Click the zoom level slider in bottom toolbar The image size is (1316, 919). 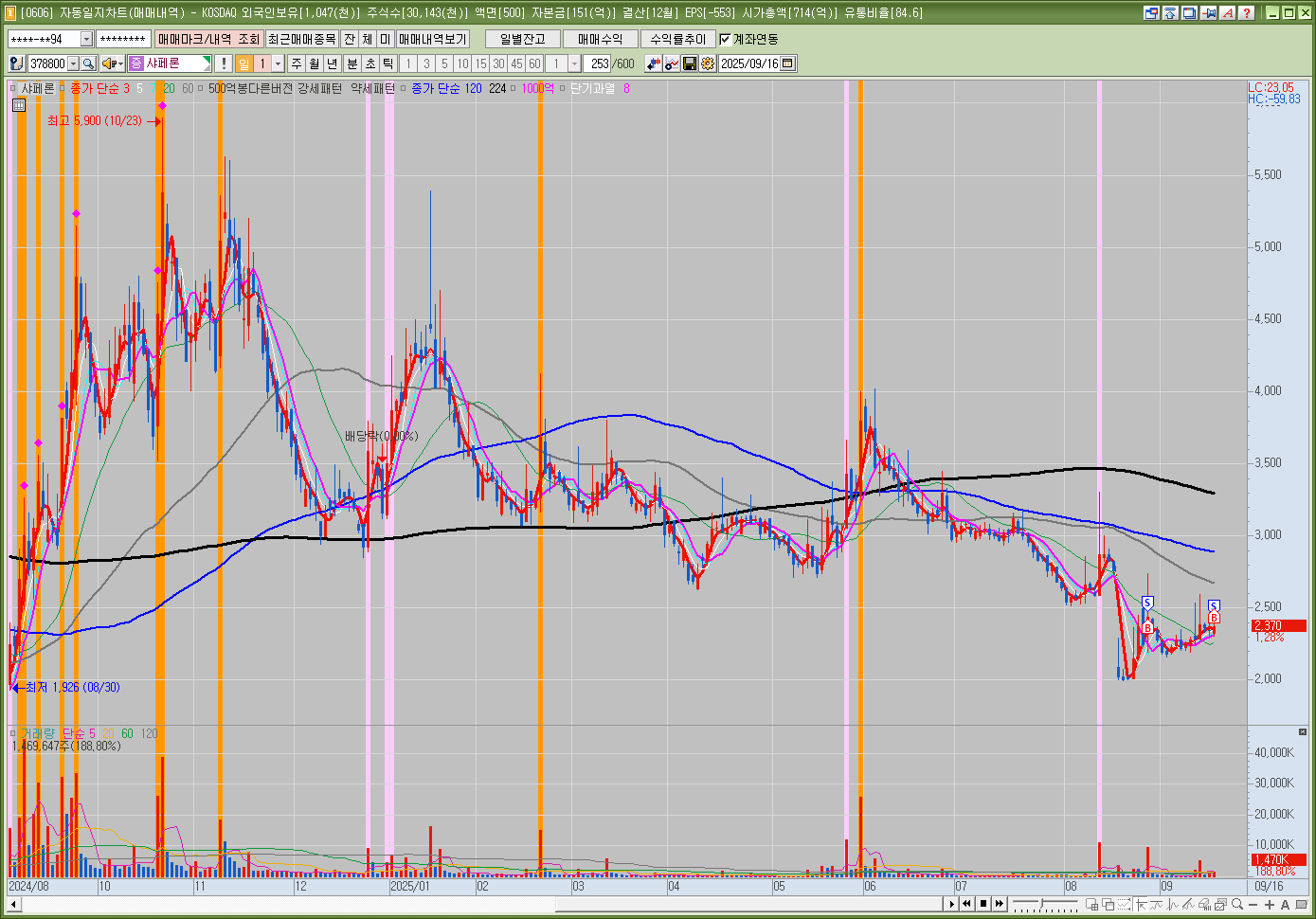click(1046, 904)
